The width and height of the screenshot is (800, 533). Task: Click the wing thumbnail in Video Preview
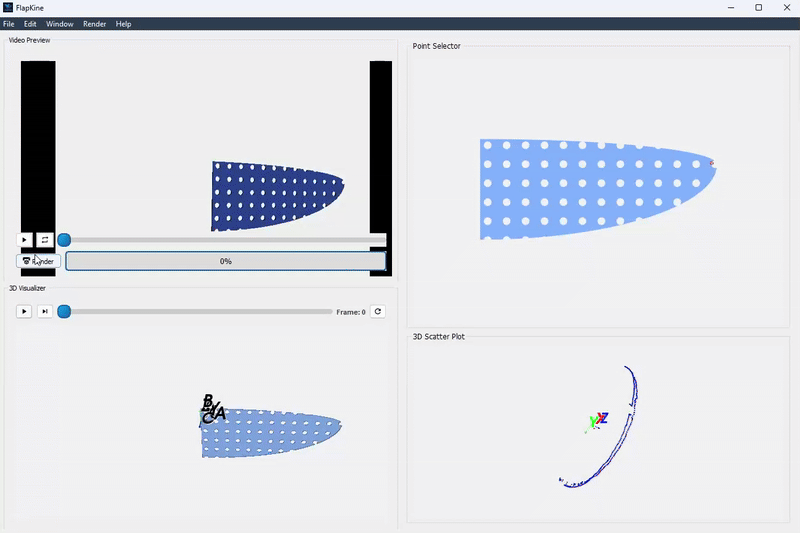point(276,195)
